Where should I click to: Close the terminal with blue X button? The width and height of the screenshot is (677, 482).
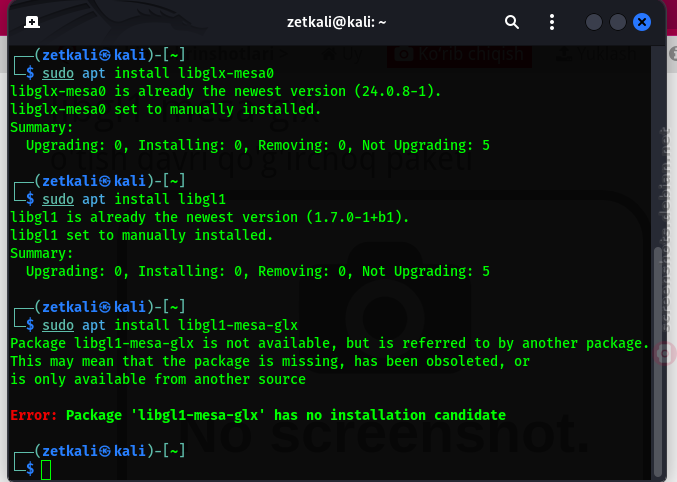point(642,22)
